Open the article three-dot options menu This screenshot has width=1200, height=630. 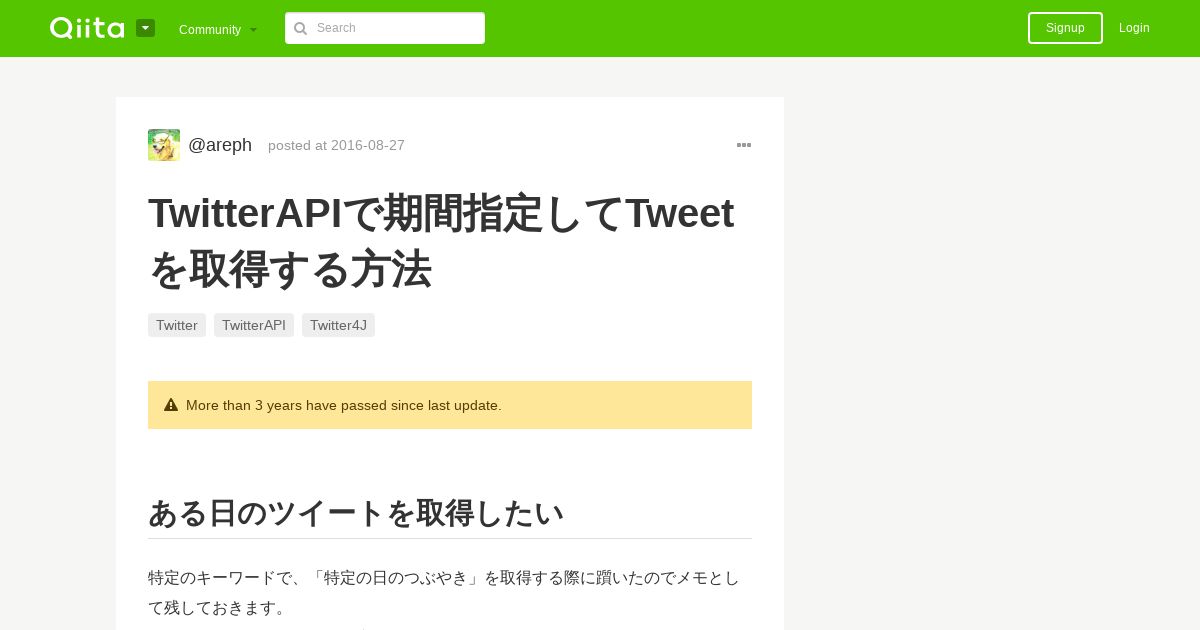point(744,145)
